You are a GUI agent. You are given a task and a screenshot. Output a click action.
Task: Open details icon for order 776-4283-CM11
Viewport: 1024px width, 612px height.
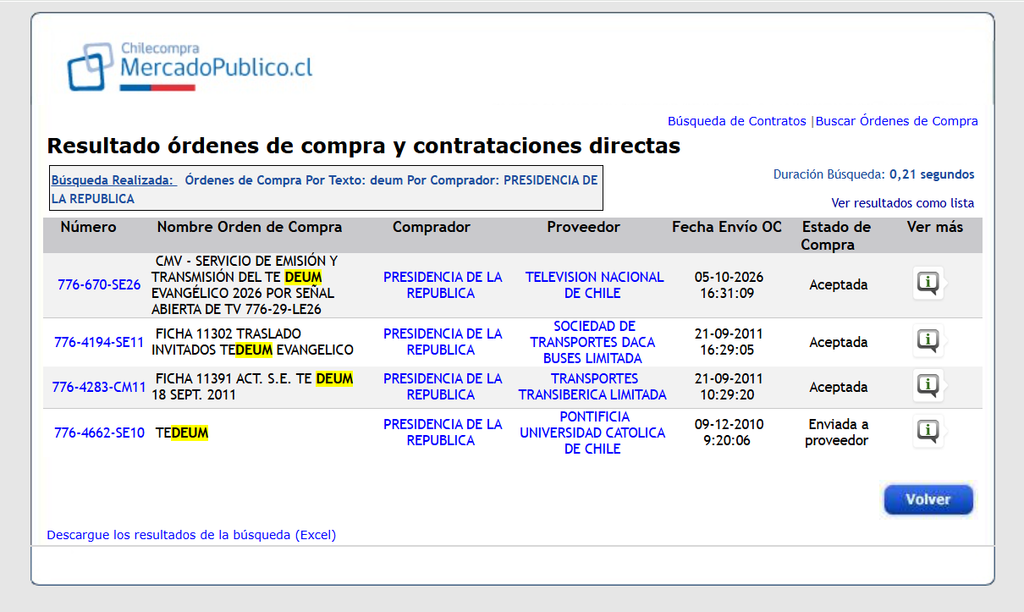click(x=928, y=385)
